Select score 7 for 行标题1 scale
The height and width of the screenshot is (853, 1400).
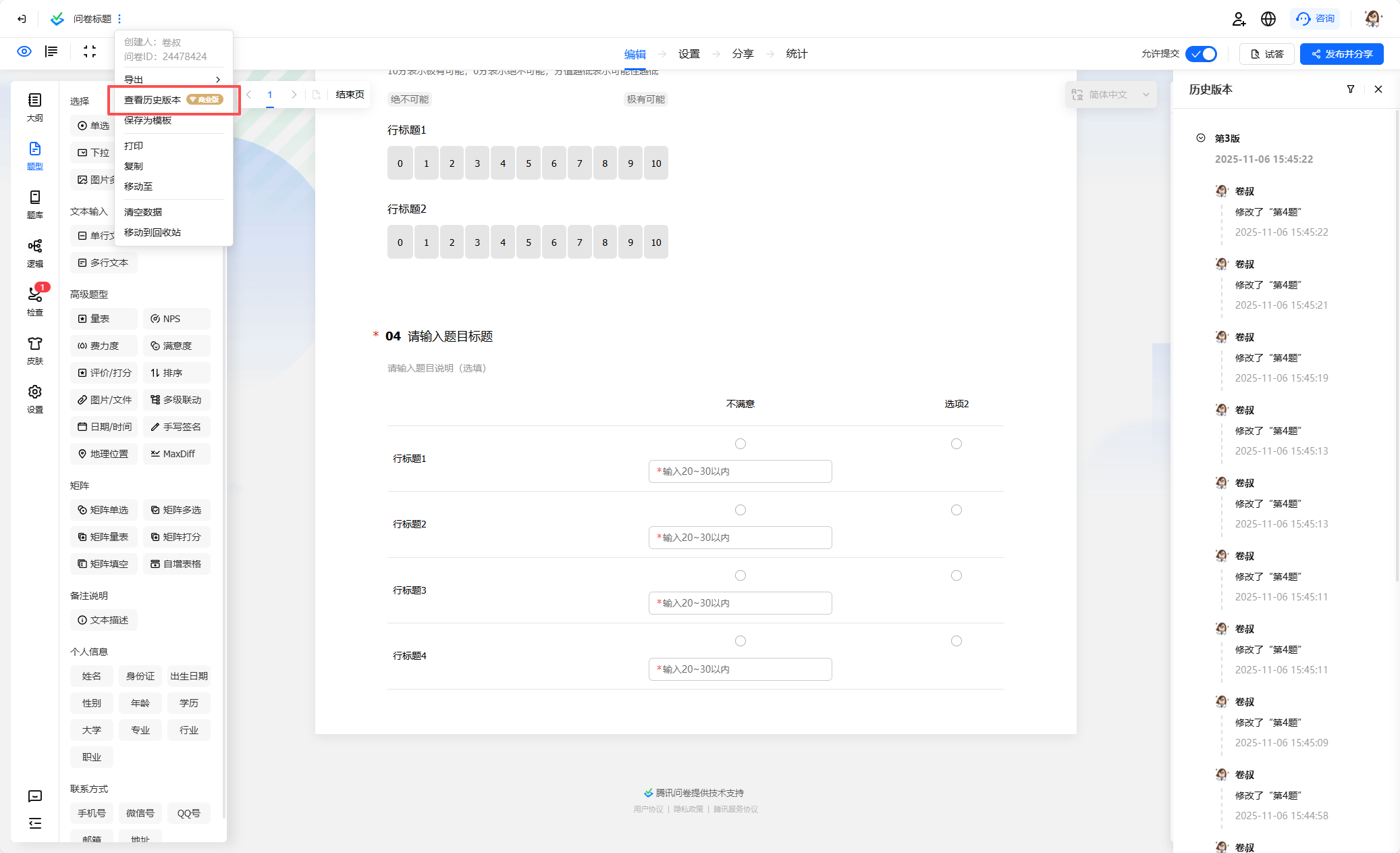coord(579,163)
